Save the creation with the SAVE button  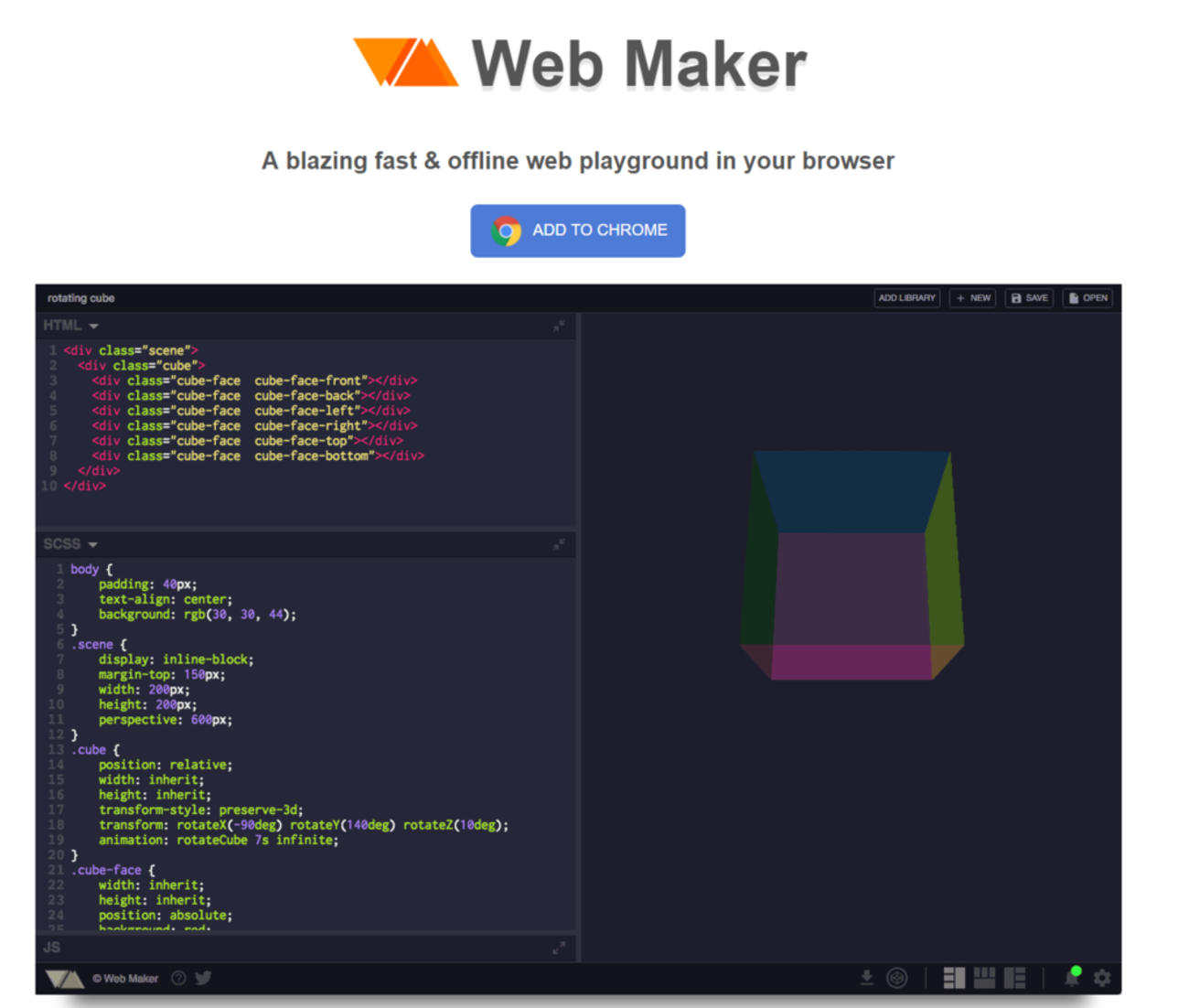coord(1029,298)
